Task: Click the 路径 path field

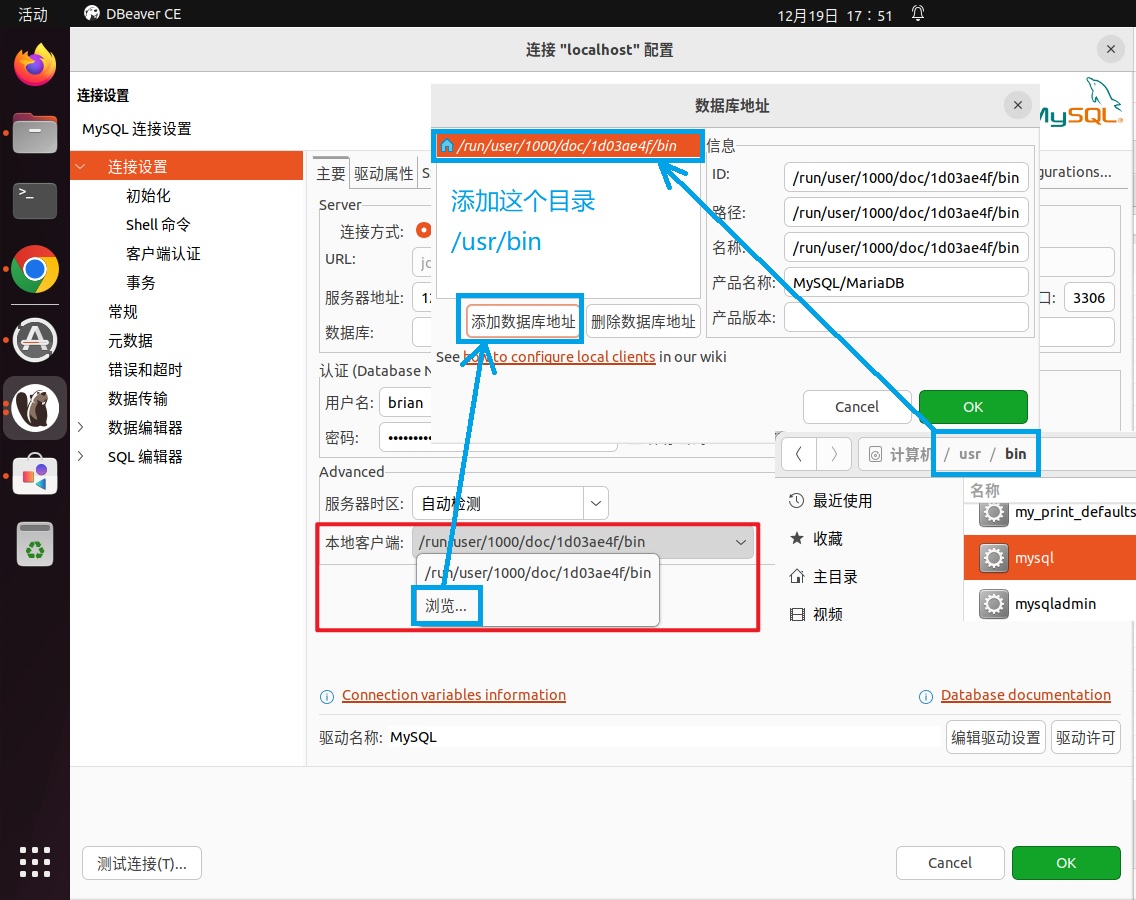Action: point(906,213)
